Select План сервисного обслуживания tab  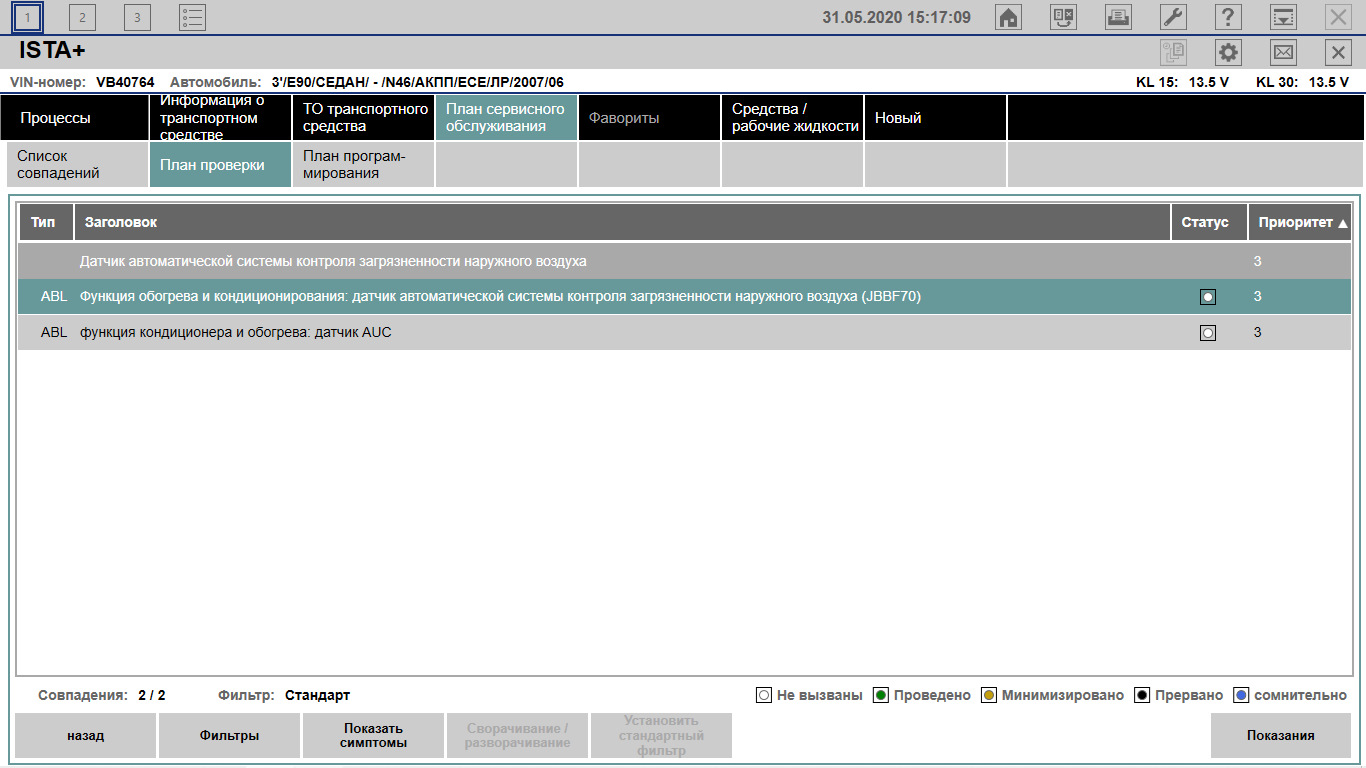[x=506, y=118]
